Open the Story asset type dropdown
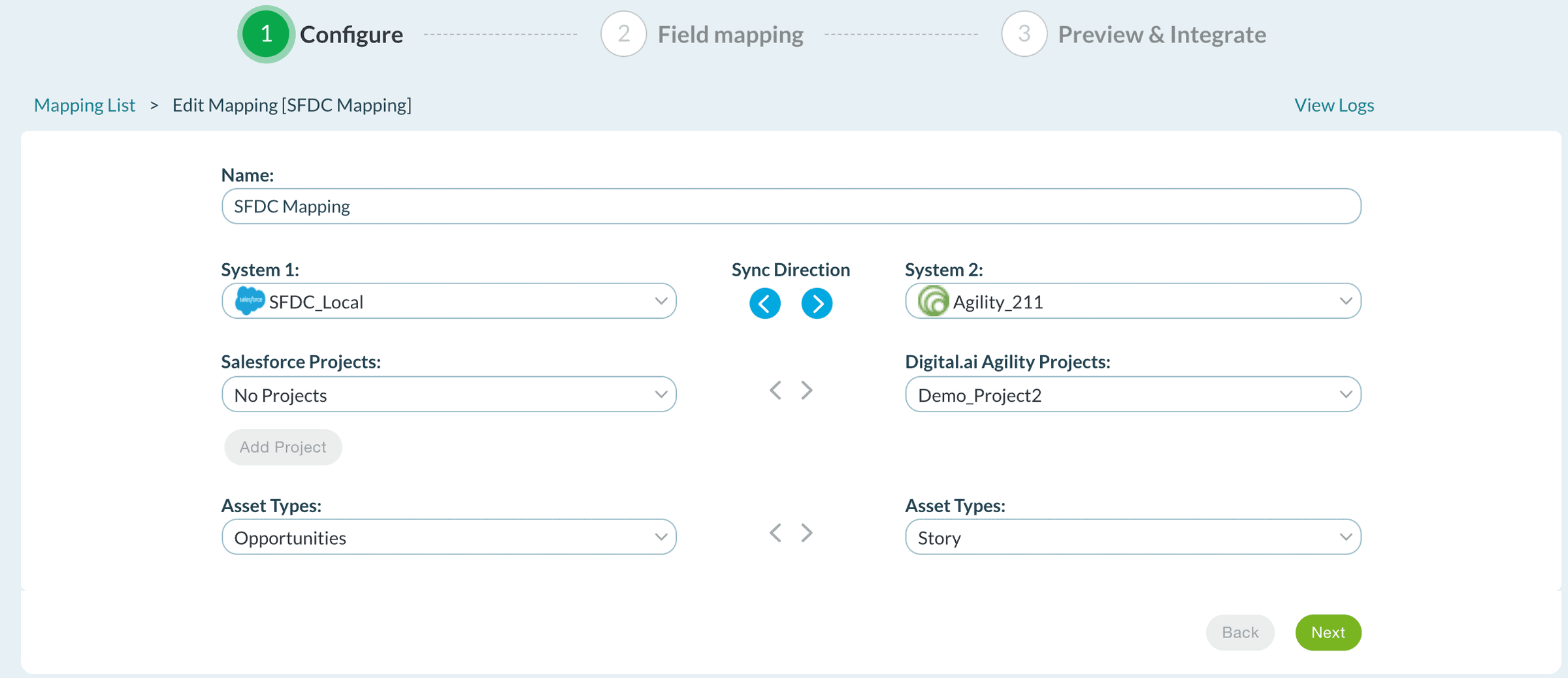 pyautogui.click(x=1132, y=537)
